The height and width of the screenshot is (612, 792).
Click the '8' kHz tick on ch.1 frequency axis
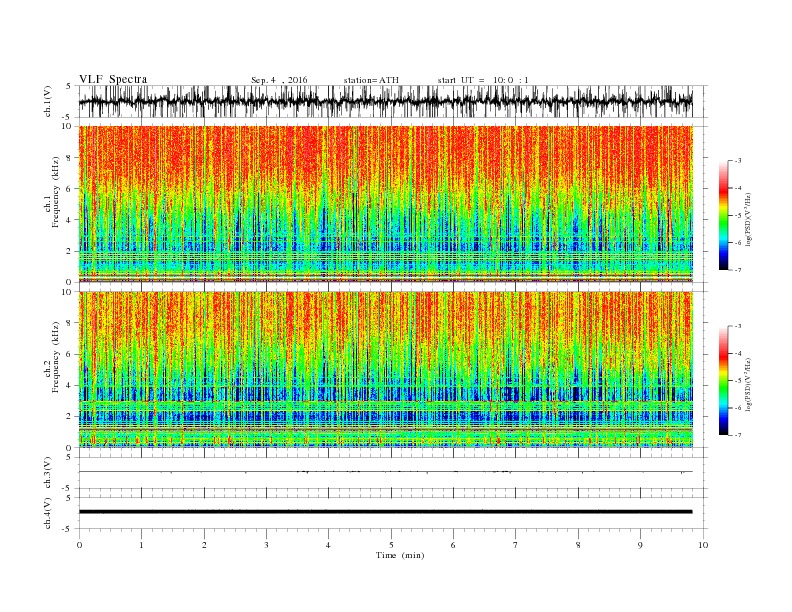pyautogui.click(x=69, y=158)
